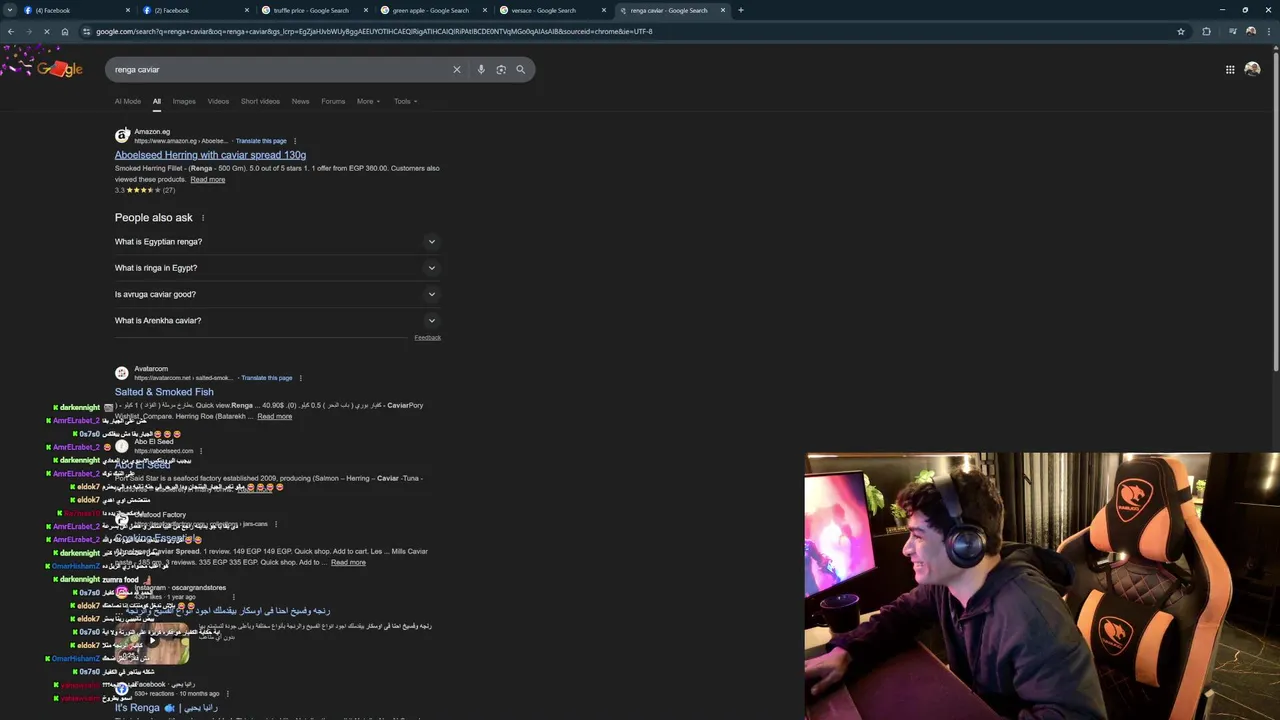Stop loading the page
1280x720 pixels.
tap(47, 31)
